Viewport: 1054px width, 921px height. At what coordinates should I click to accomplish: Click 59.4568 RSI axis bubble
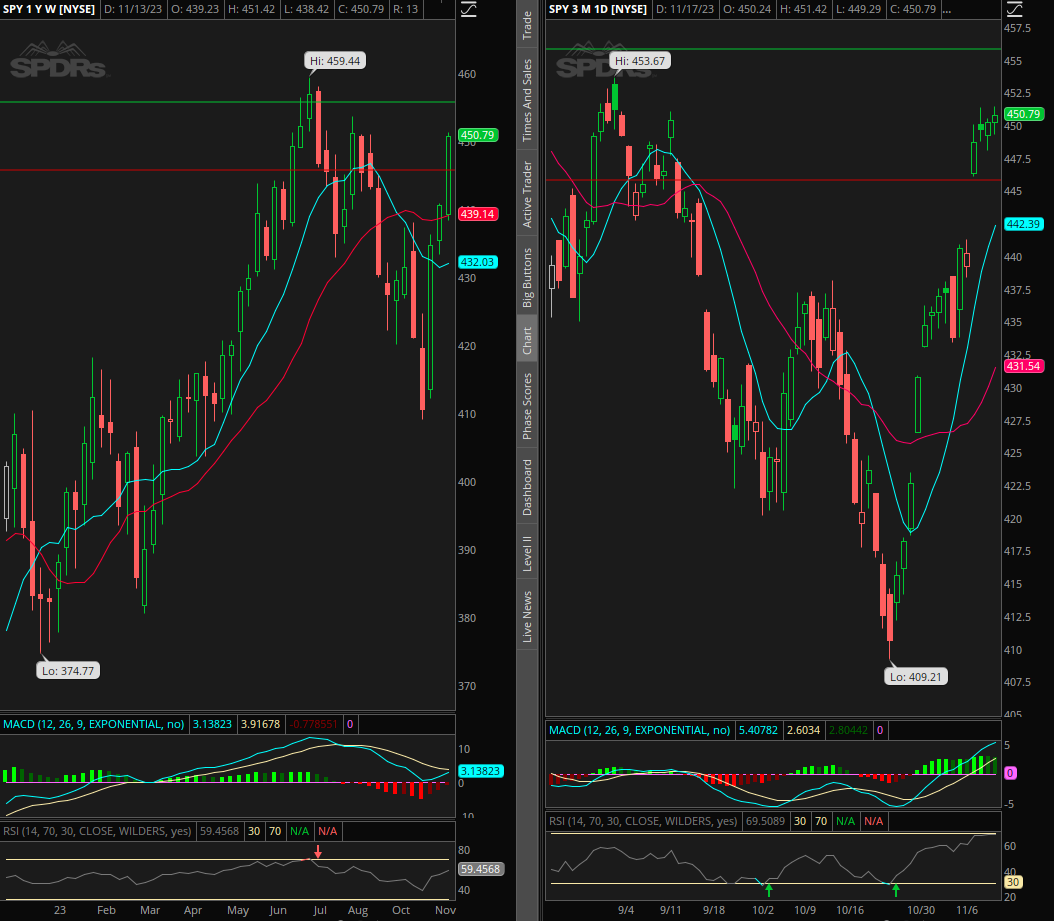pyautogui.click(x=481, y=869)
